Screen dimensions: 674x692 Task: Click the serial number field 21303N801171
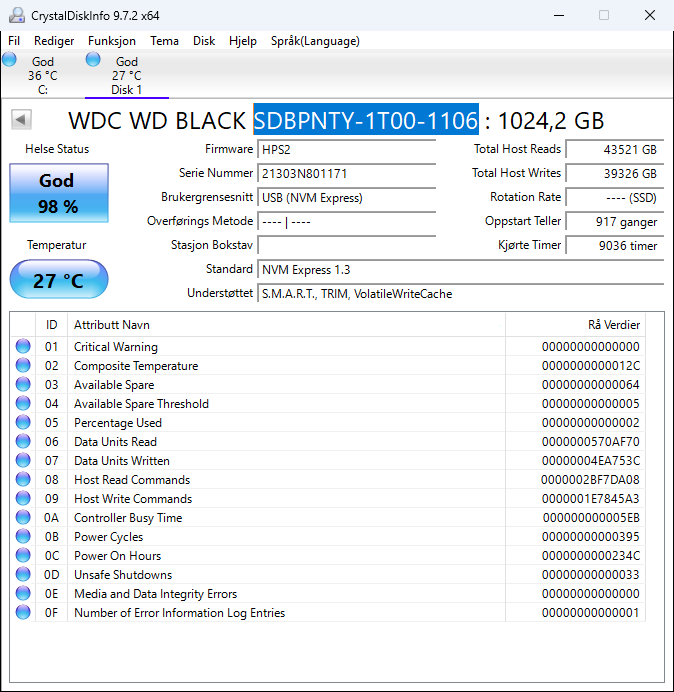tap(346, 173)
